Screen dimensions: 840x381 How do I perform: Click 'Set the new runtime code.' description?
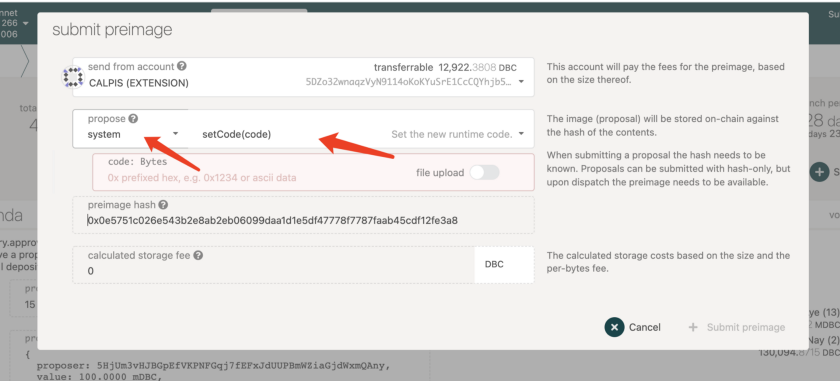pyautogui.click(x=452, y=134)
